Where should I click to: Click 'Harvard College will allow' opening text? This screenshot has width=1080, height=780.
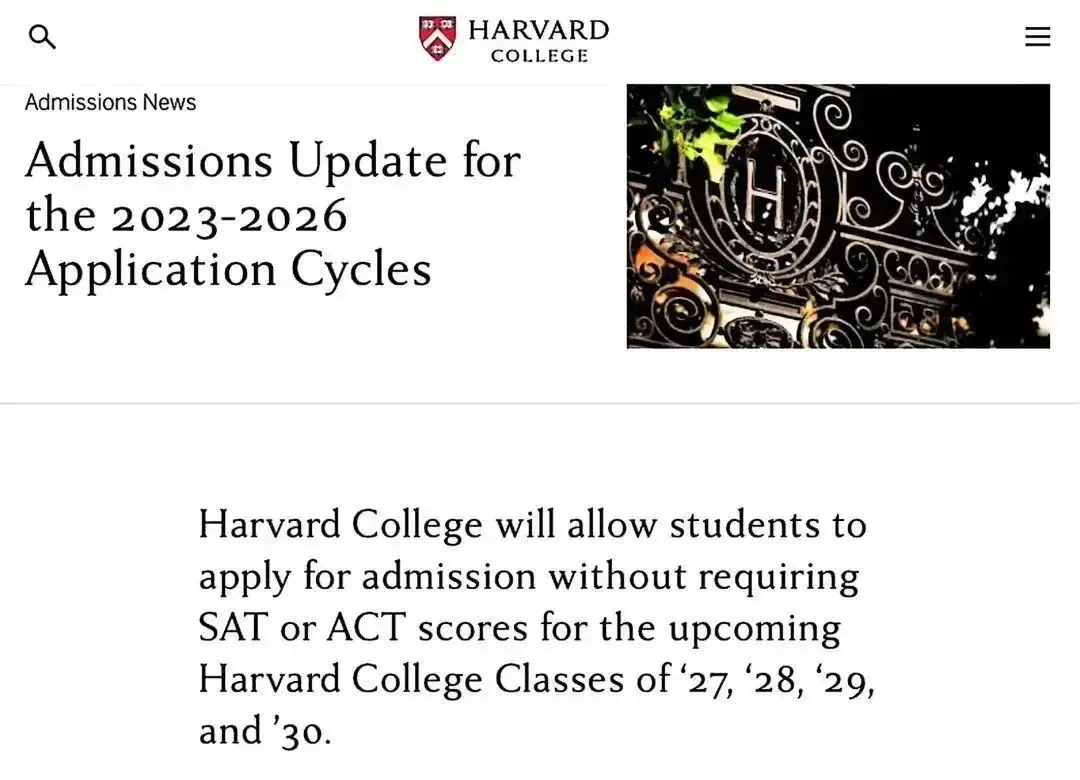378,524
